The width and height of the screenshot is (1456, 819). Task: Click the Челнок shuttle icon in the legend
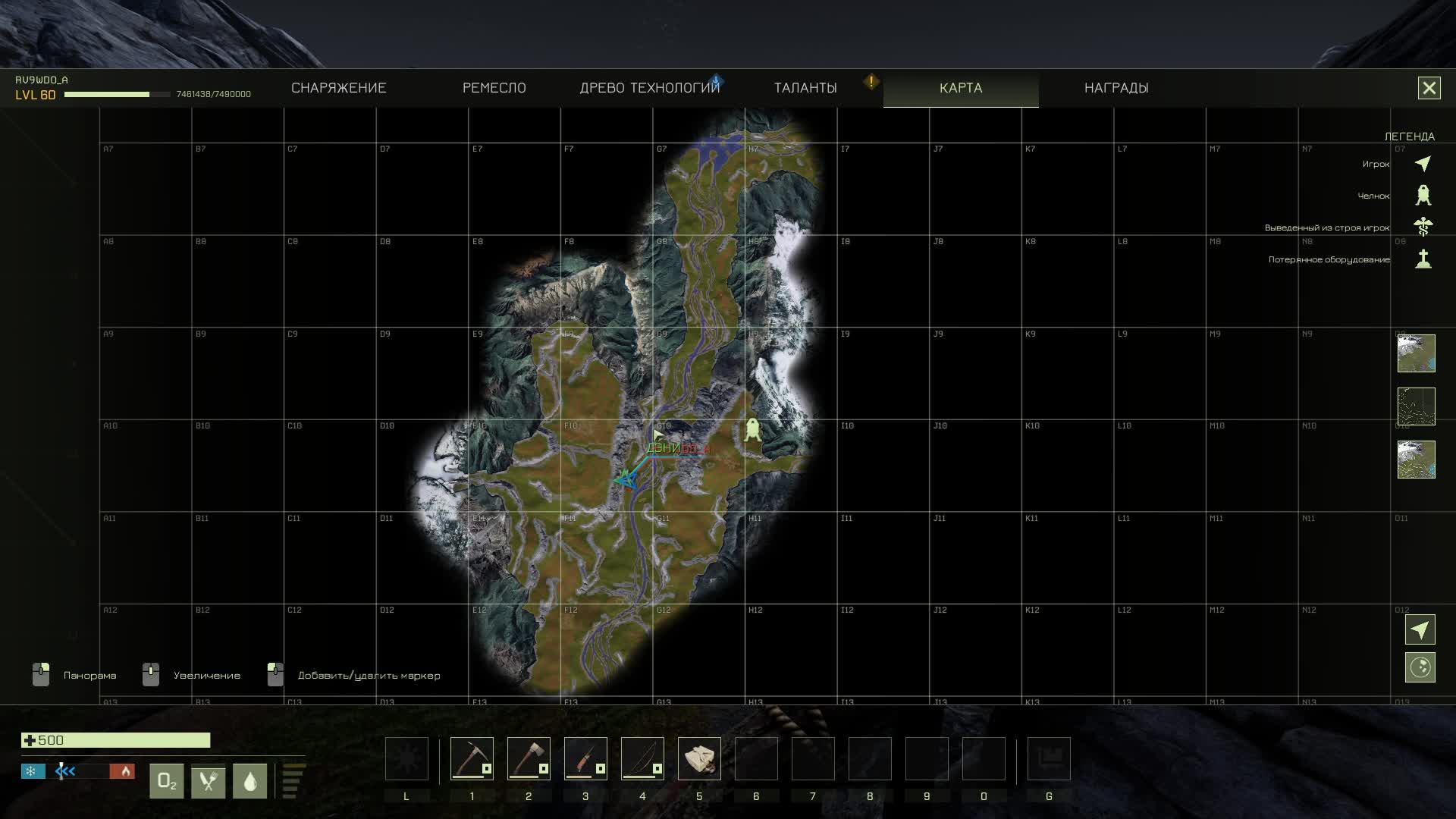pyautogui.click(x=1423, y=196)
